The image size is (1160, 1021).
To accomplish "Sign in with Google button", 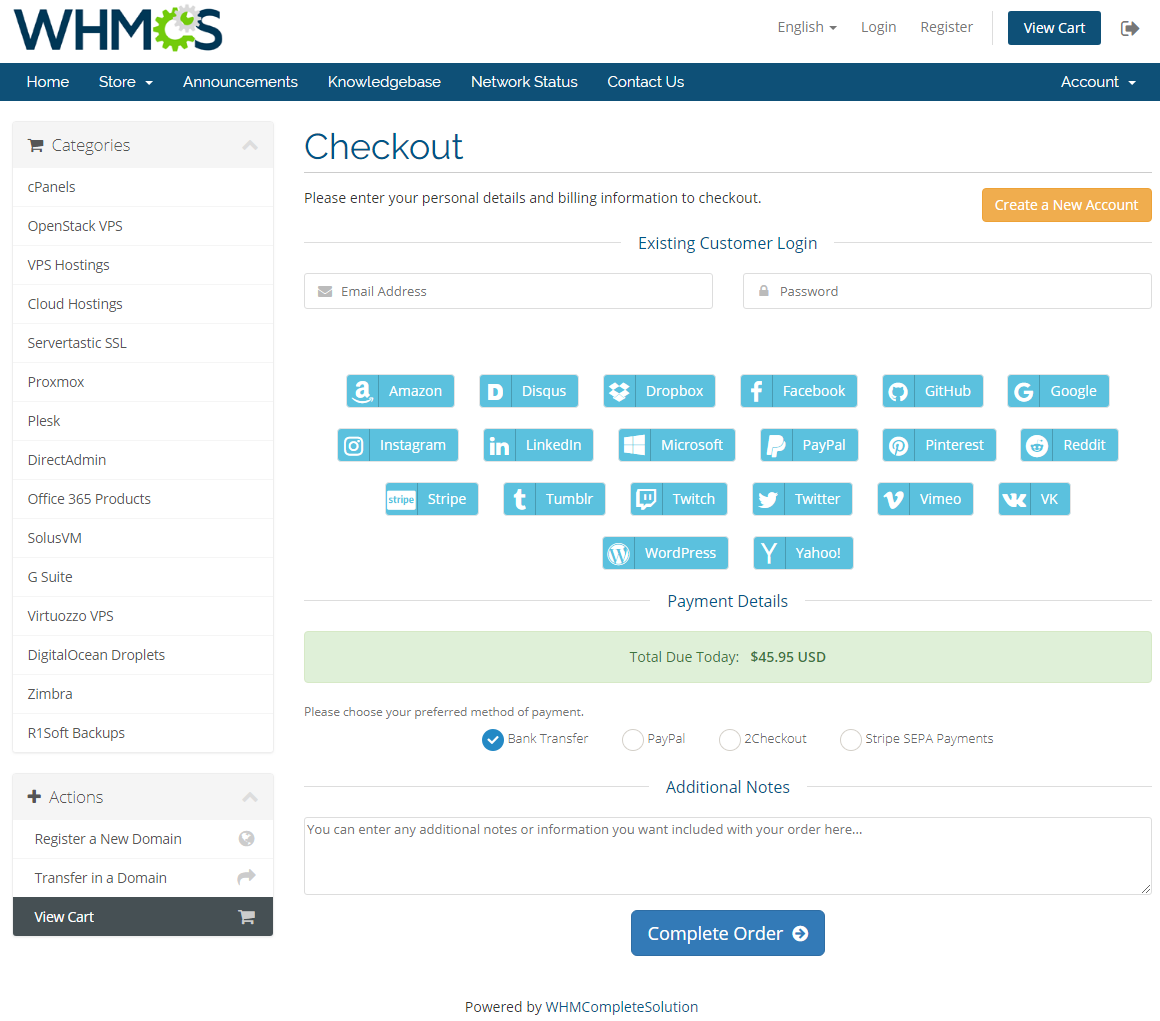I will click(x=1058, y=391).
